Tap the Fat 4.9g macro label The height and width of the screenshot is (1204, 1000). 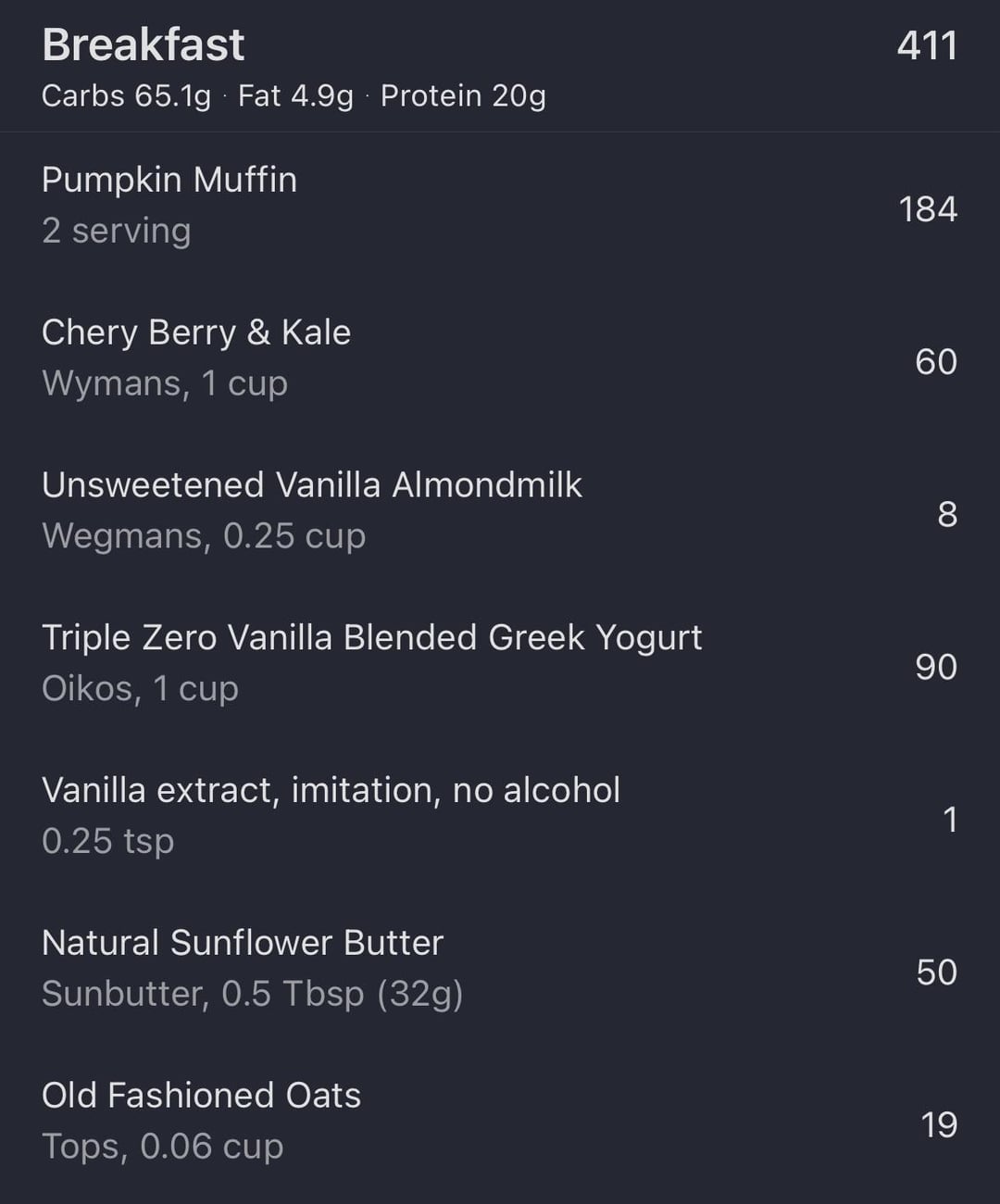[x=295, y=95]
